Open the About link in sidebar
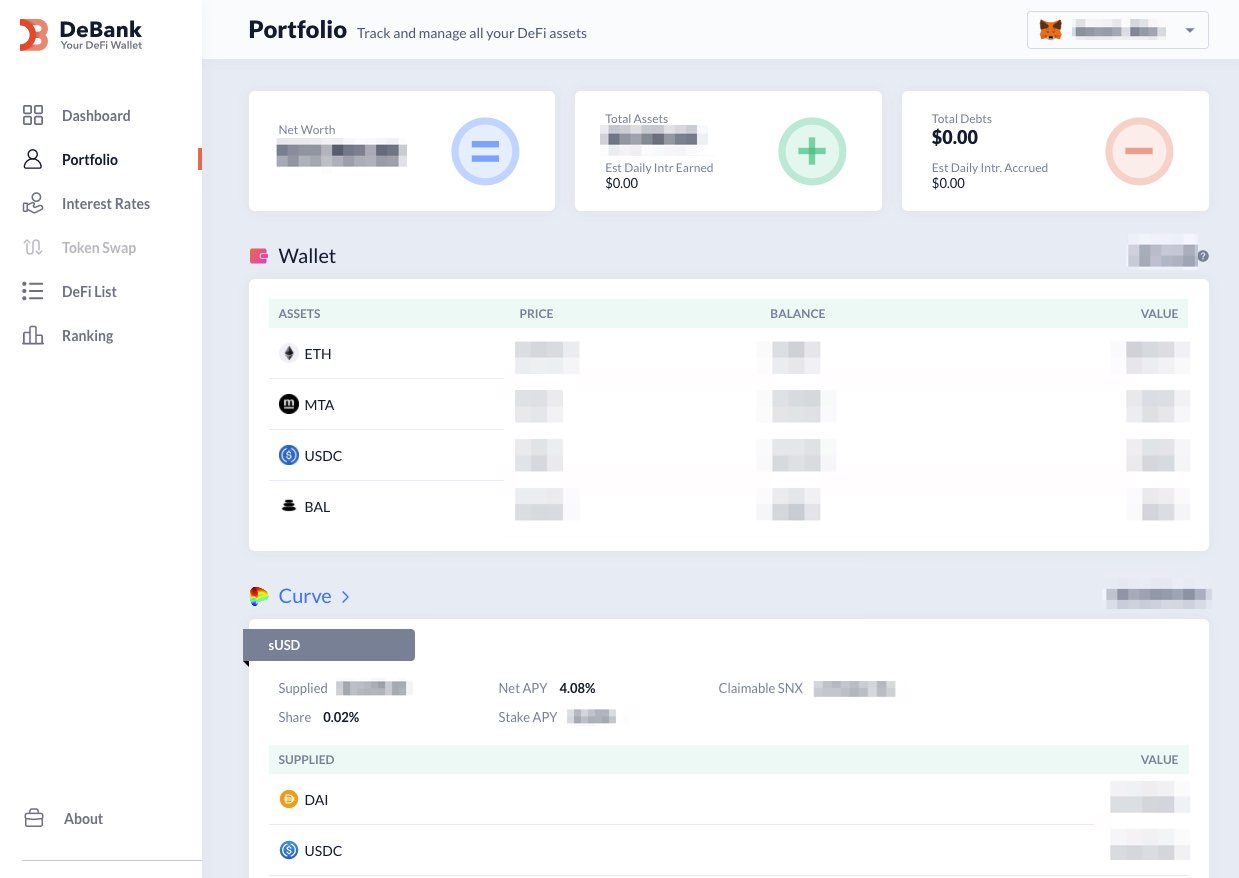 coord(83,818)
